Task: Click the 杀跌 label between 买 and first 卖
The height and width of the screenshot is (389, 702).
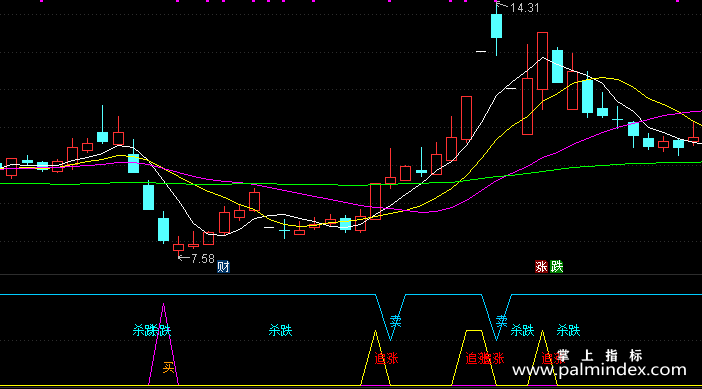Action: point(280,331)
